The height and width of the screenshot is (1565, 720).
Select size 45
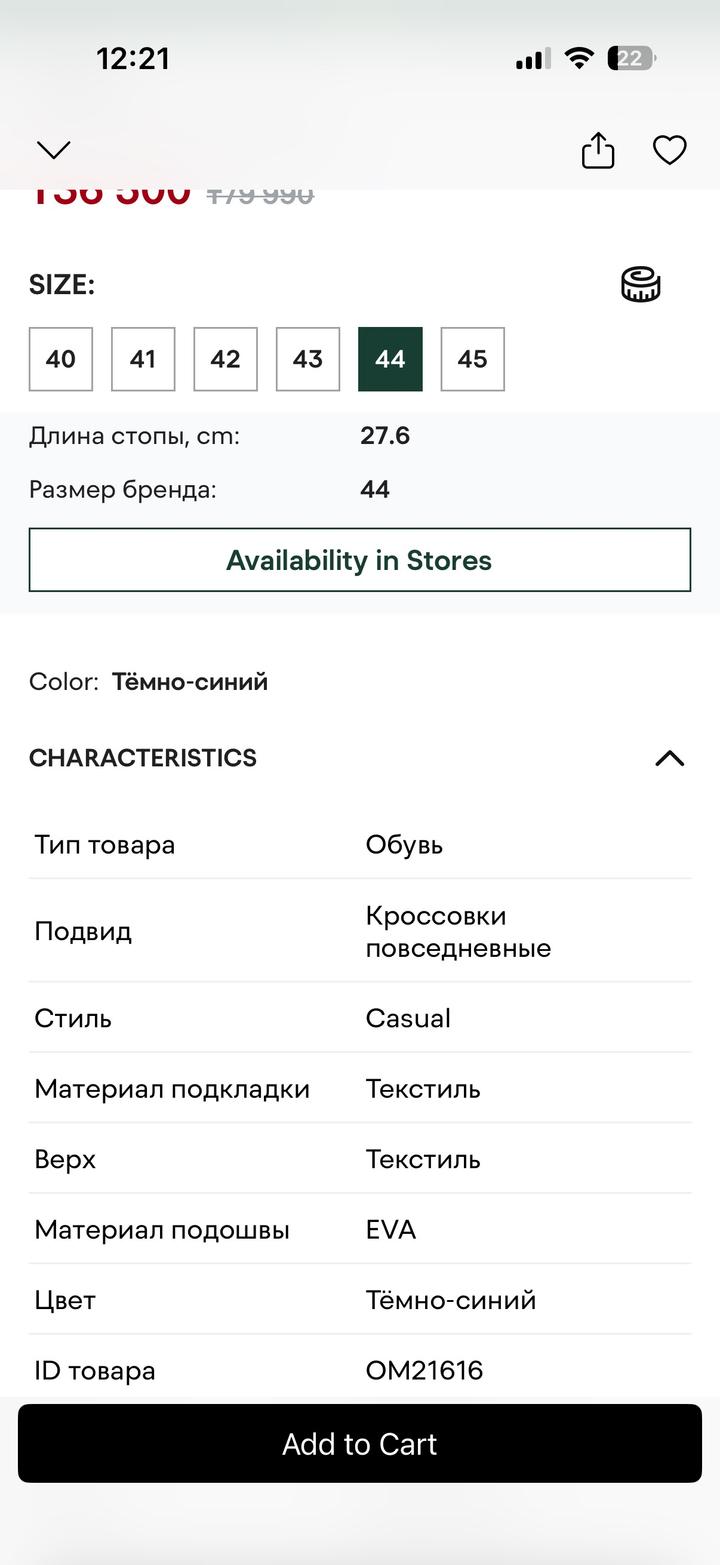[472, 359]
